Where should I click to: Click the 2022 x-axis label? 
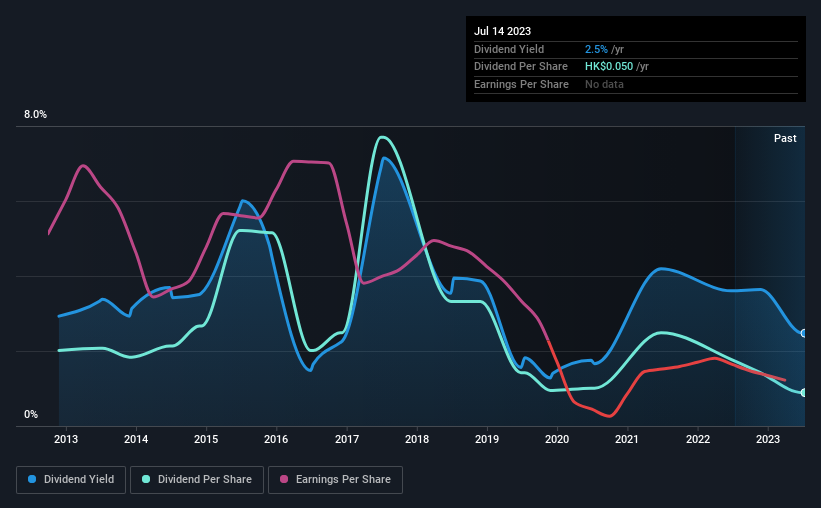pos(698,439)
